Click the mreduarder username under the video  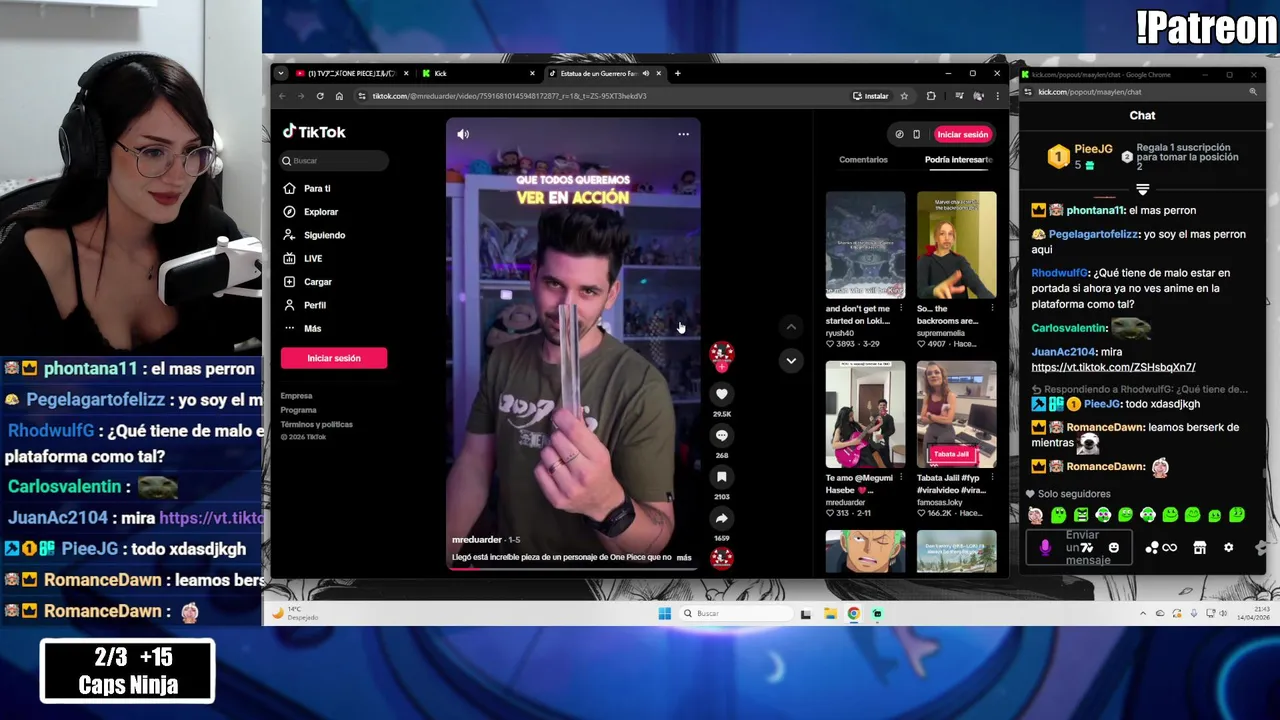click(x=476, y=540)
